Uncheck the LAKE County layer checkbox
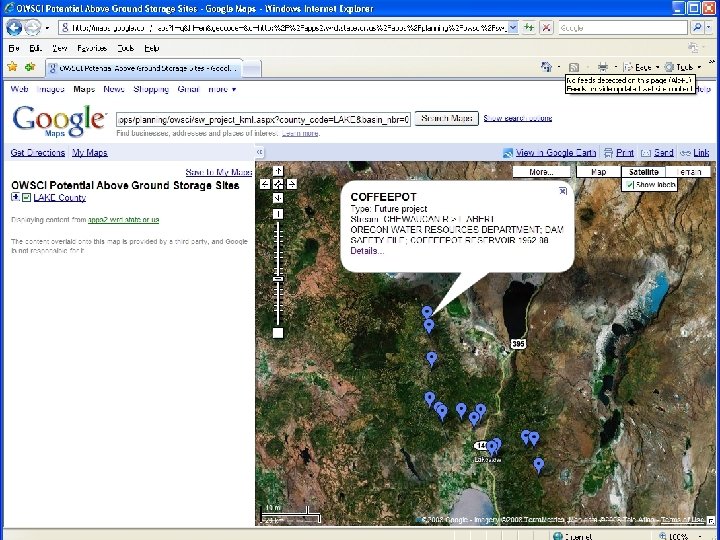Viewport: 720px width, 540px height. pos(27,197)
